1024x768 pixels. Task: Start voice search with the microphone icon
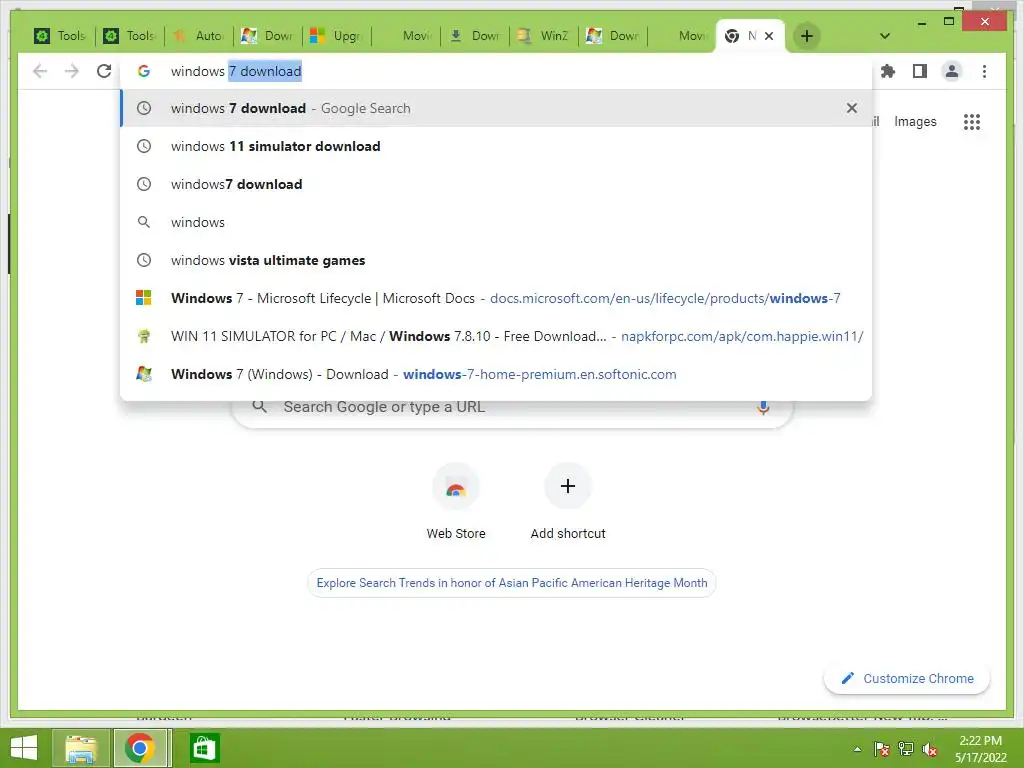click(x=763, y=408)
